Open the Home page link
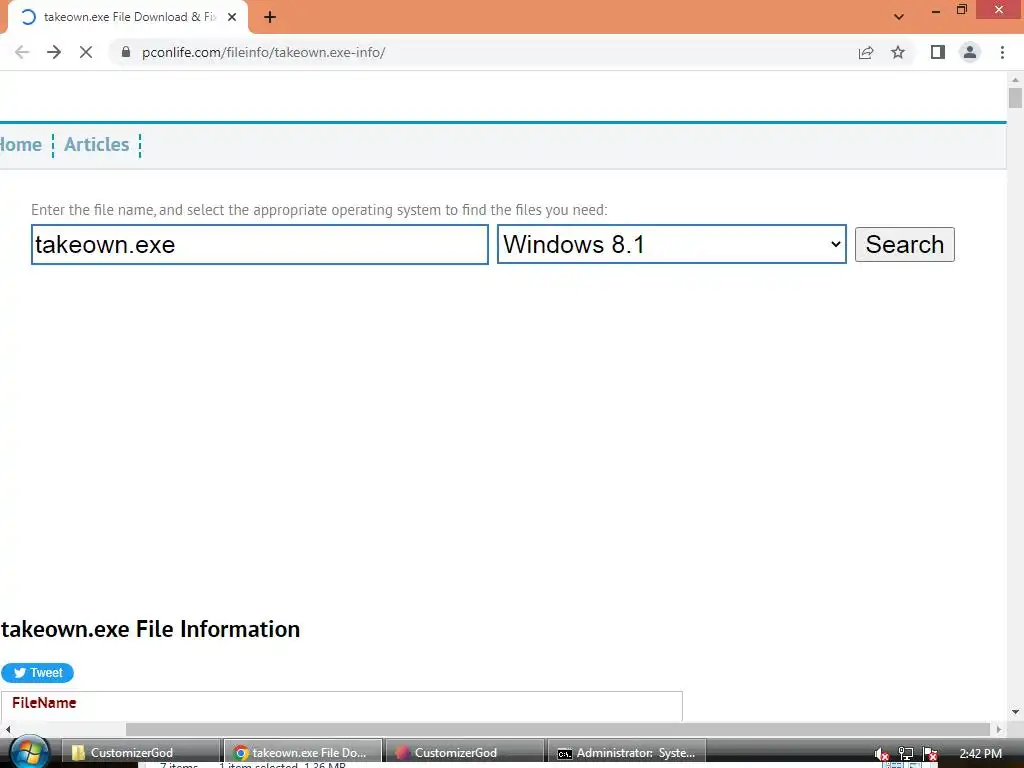This screenshot has width=1024, height=768. tap(20, 144)
